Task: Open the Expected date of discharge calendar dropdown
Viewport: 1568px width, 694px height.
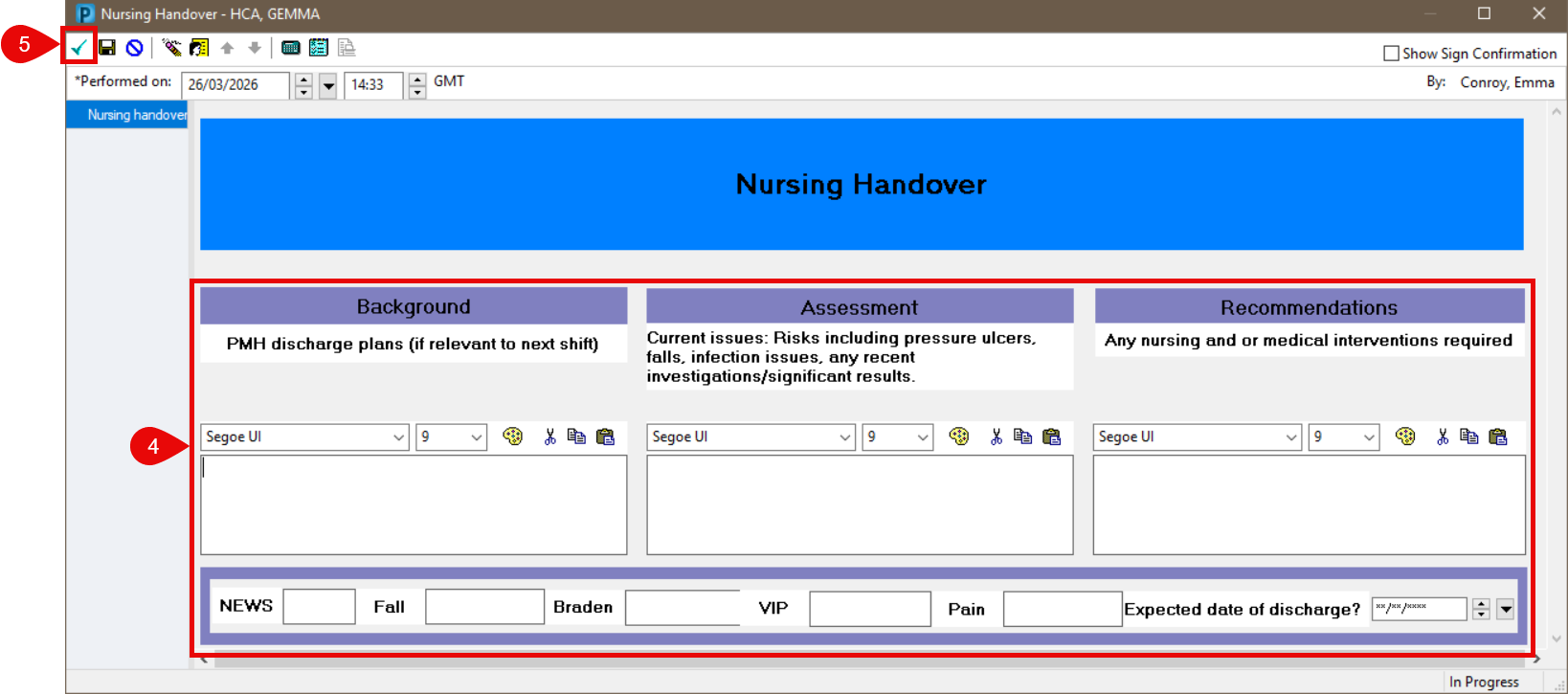Action: (1506, 609)
